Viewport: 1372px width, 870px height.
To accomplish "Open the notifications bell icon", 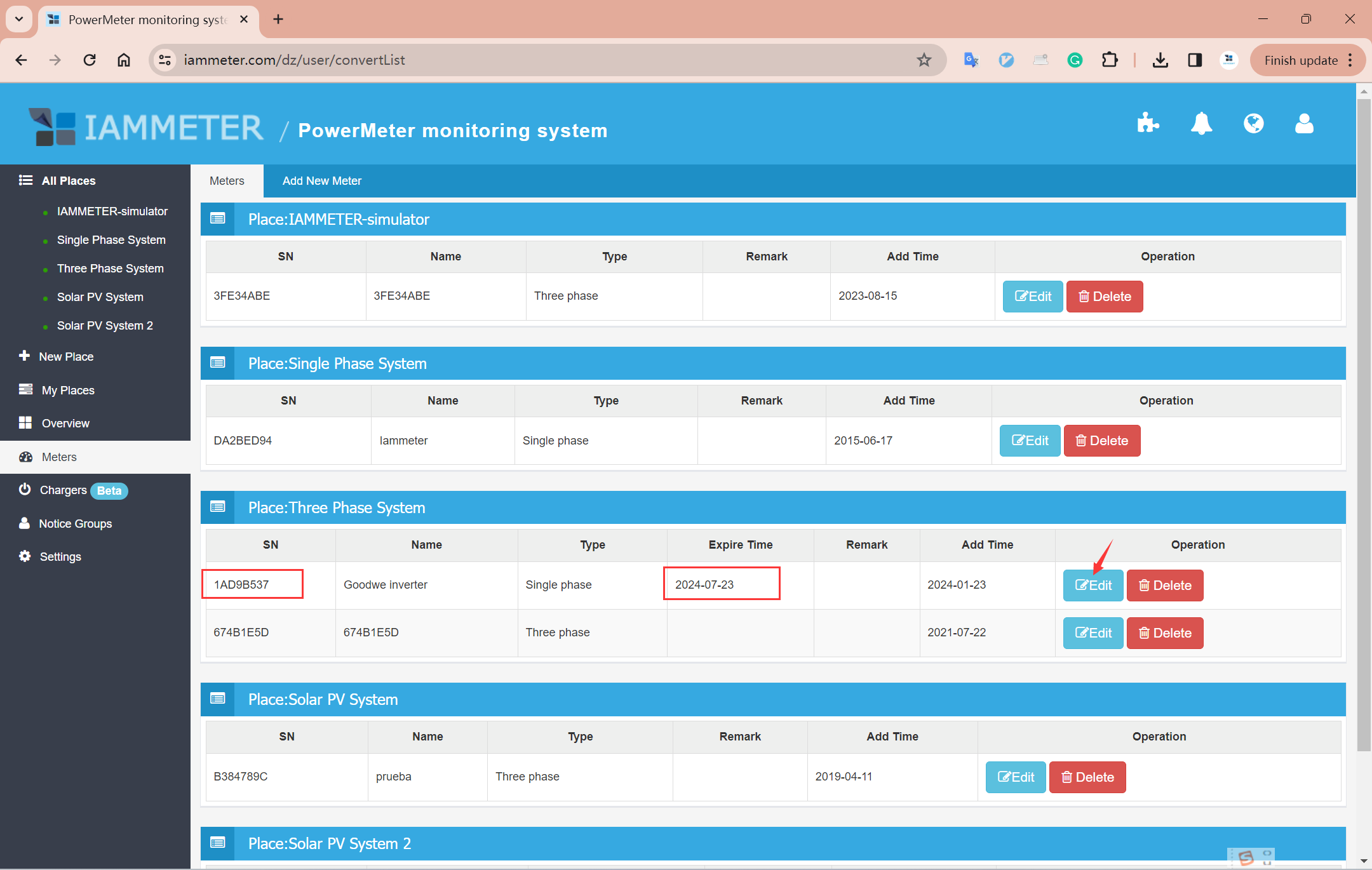I will 1201,123.
